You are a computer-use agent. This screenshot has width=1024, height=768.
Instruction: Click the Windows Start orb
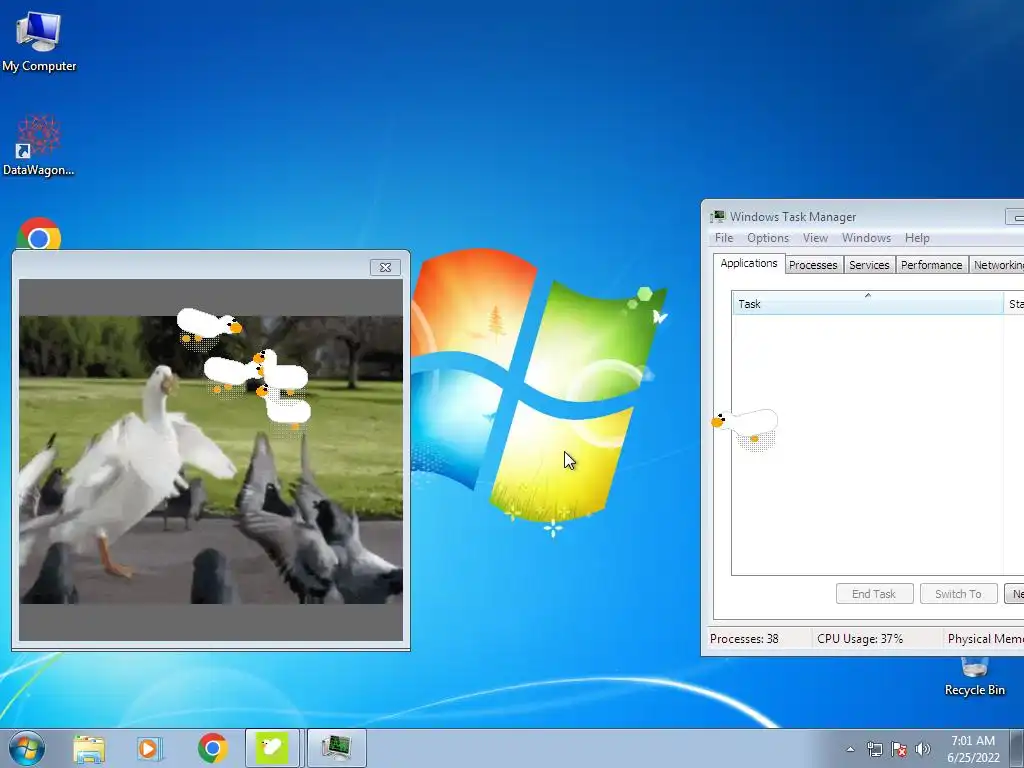[x=27, y=748]
